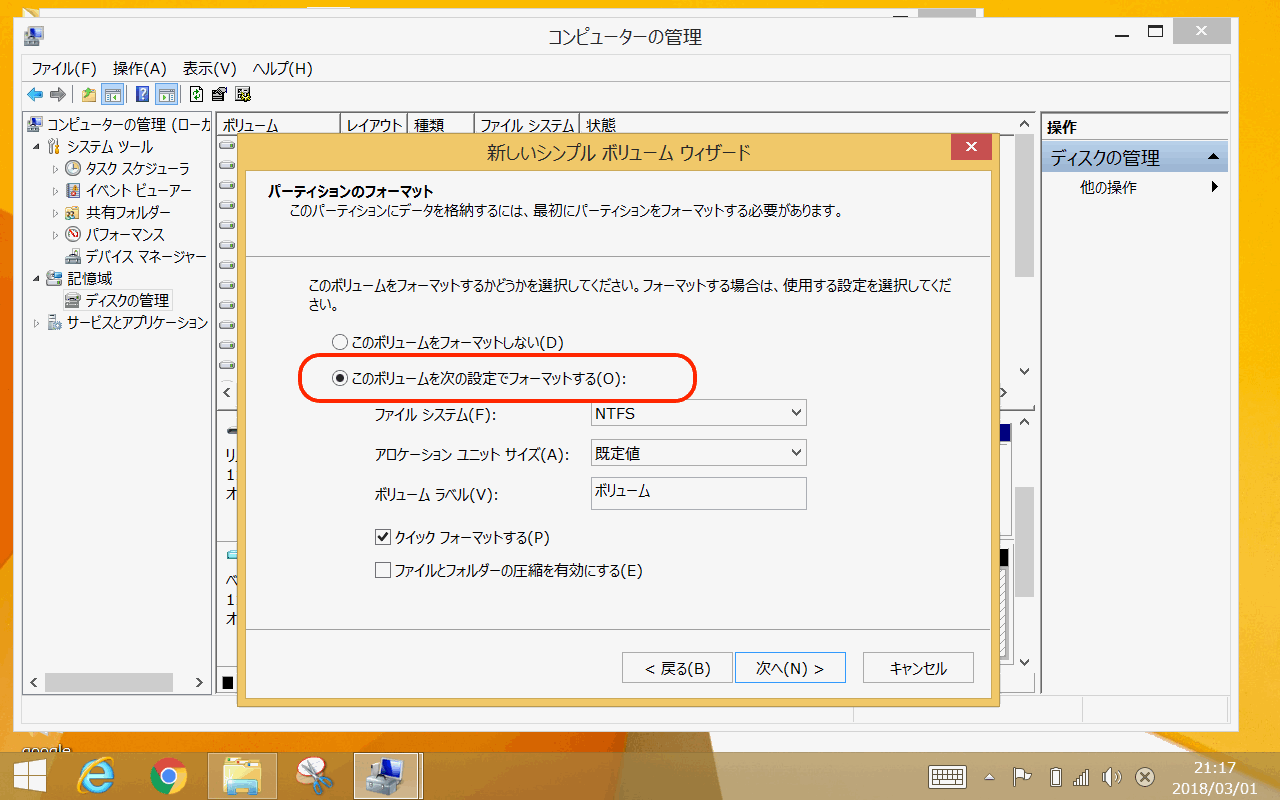The width and height of the screenshot is (1280, 800).
Task: Click the ボリューム ラベル text field
Action: [698, 493]
